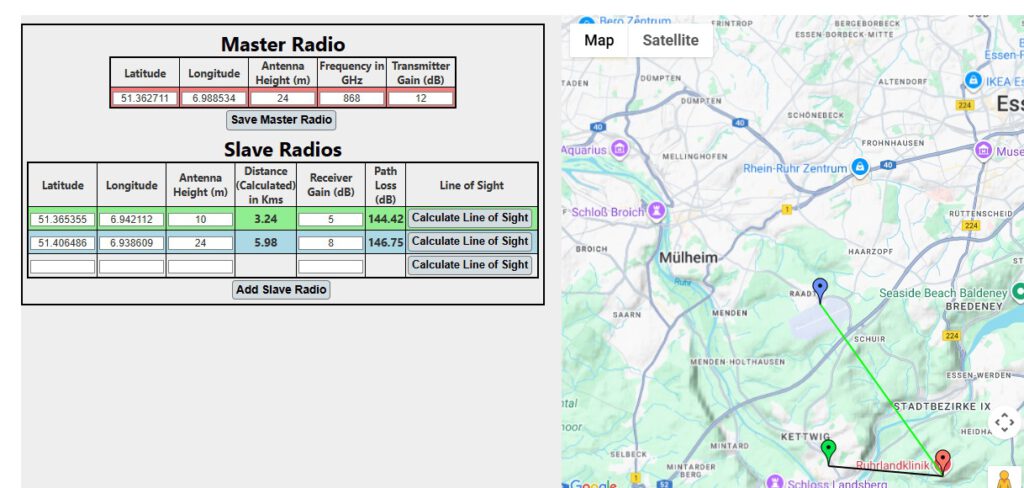The image size is (1024, 488).
Task: Click the master Frequency in GHz field
Action: tap(351, 98)
